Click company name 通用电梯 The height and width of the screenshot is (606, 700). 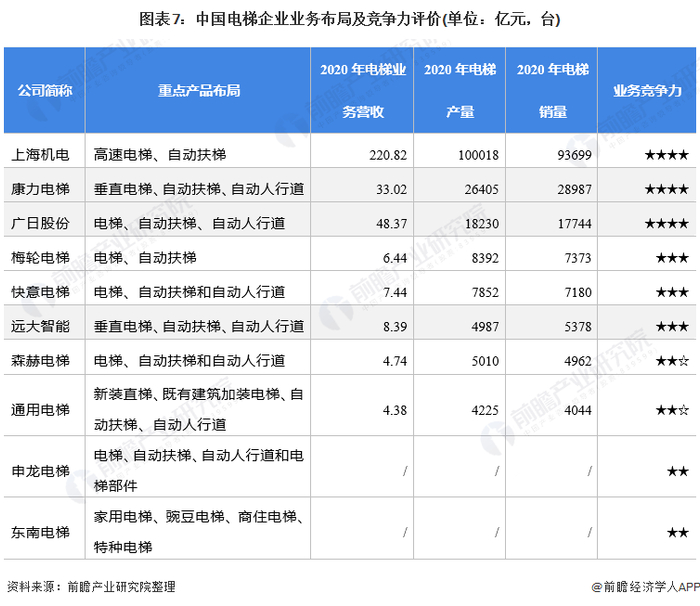[40, 410]
